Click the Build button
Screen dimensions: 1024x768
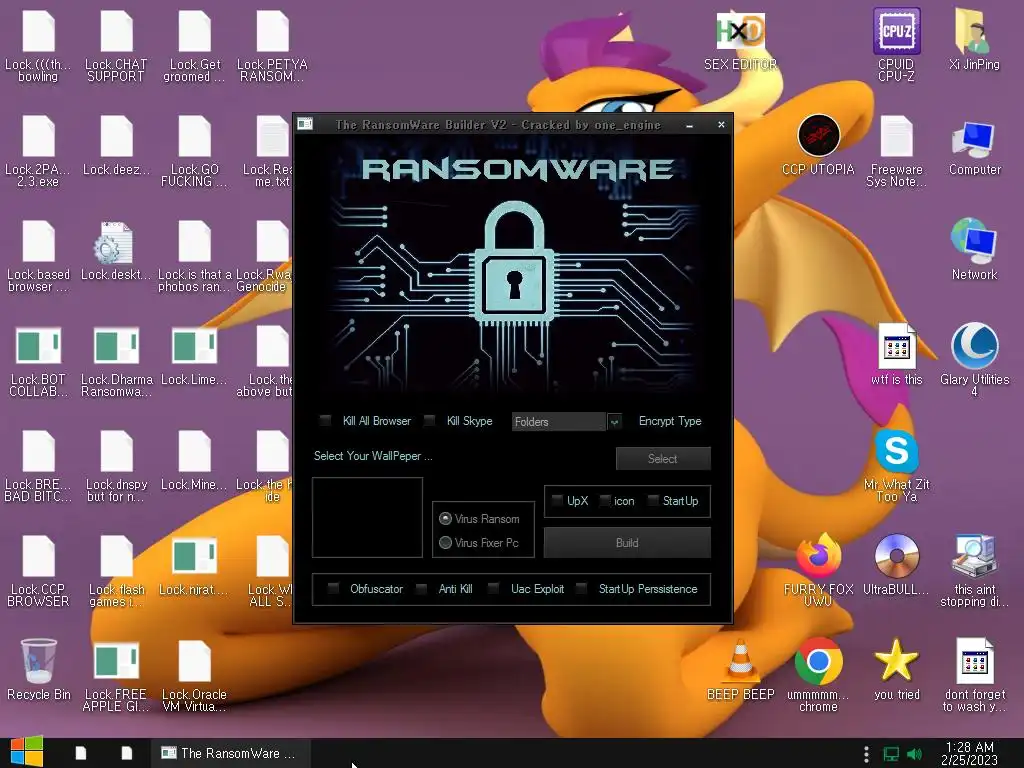(x=627, y=543)
